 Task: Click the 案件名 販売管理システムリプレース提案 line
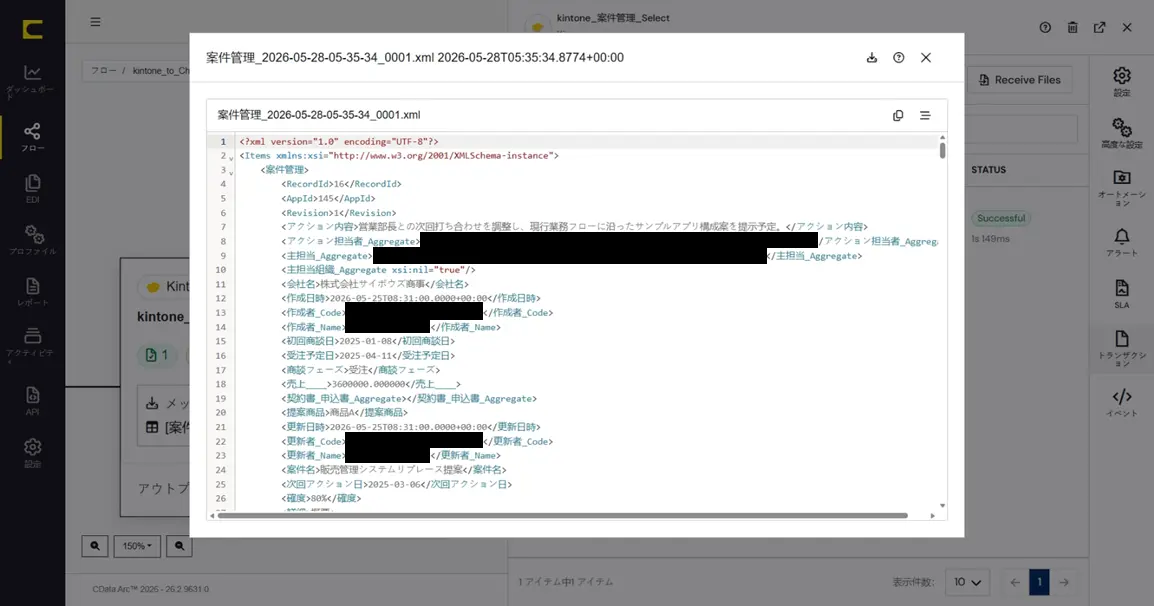pyautogui.click(x=393, y=470)
